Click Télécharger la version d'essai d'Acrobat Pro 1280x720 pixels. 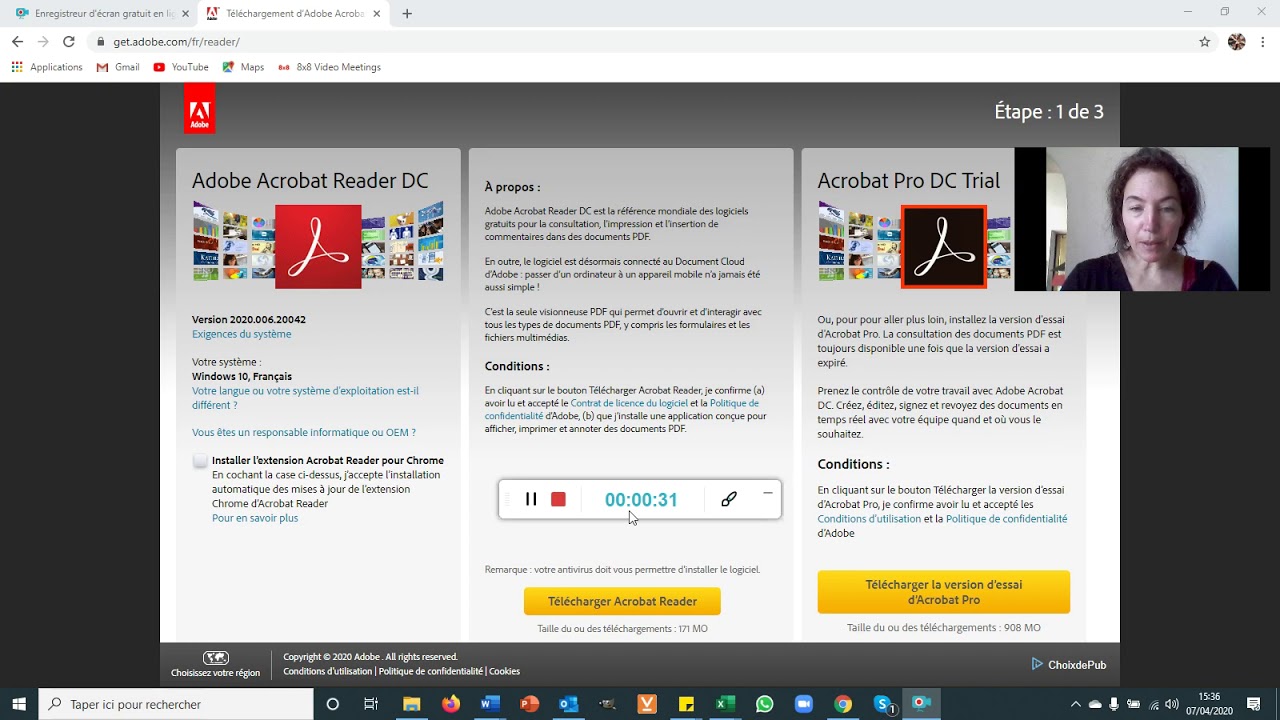[943, 592]
